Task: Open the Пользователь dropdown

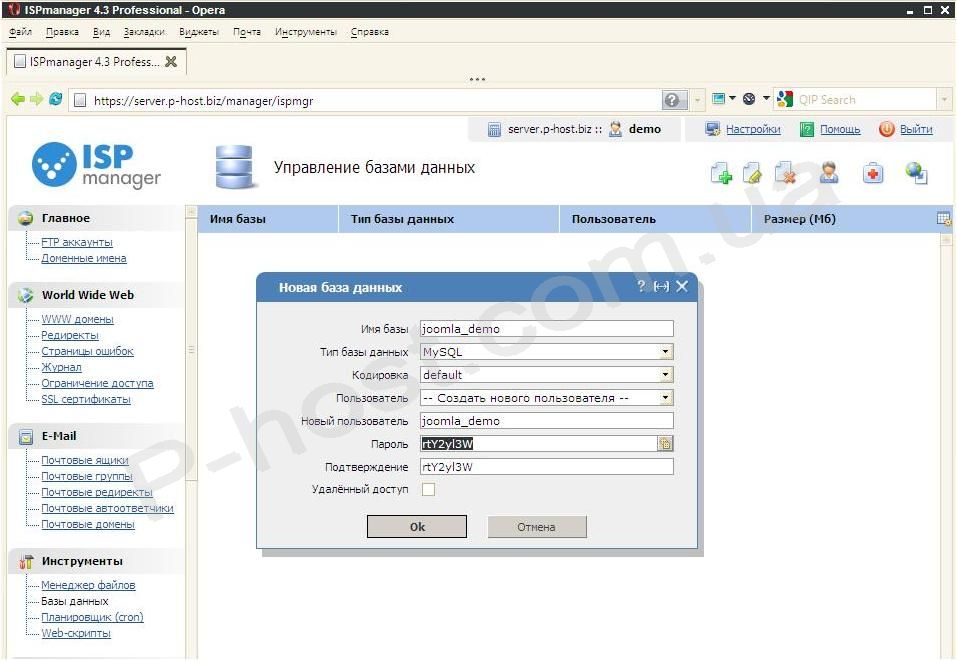Action: 666,398
